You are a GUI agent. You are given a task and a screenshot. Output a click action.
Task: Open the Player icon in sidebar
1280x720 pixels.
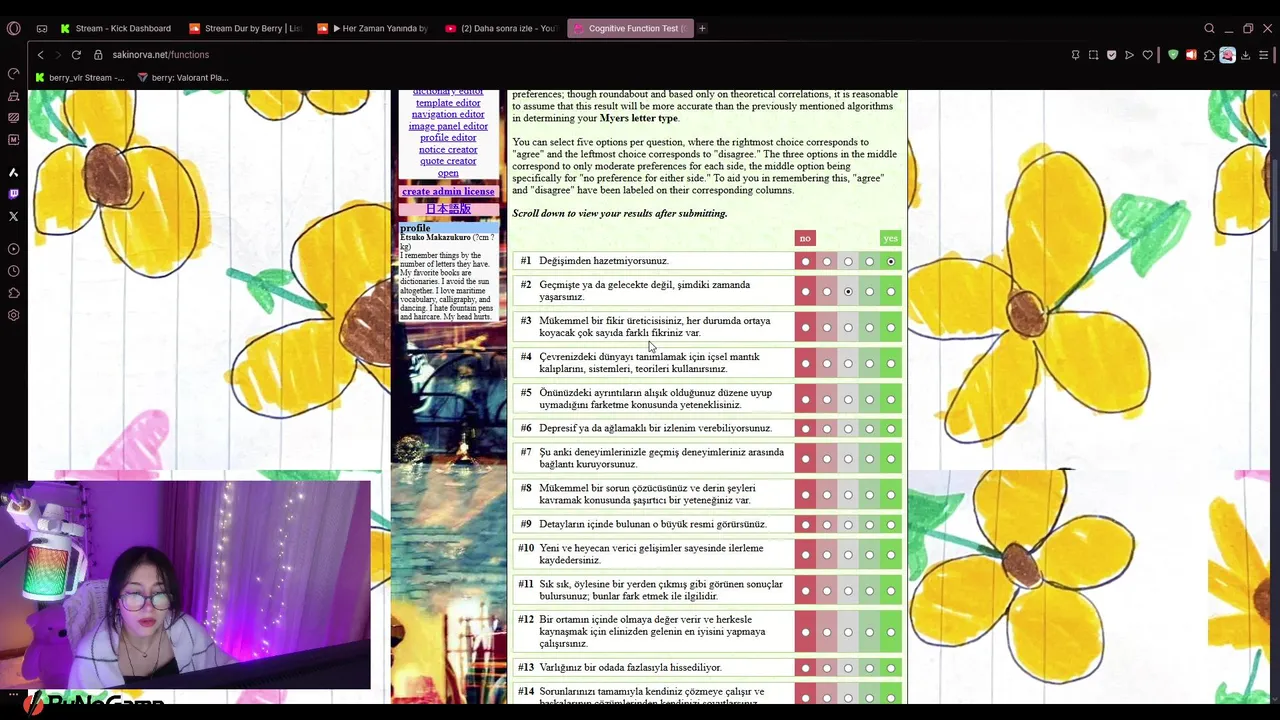[13, 249]
